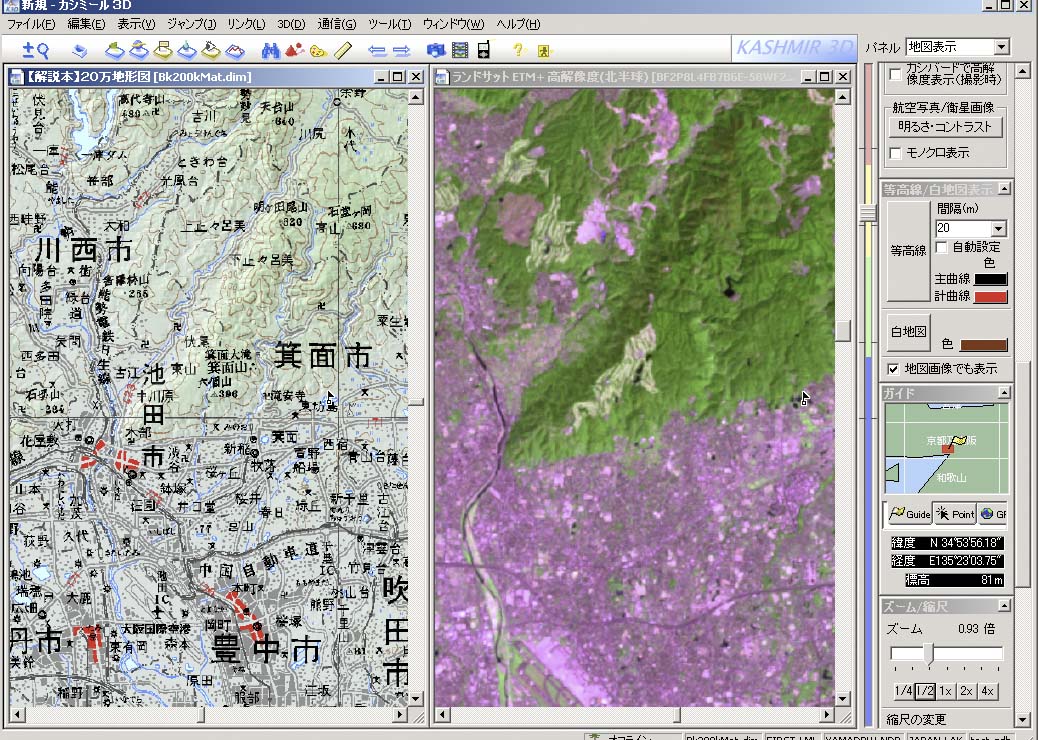Open the binoculars search tool
The width and height of the screenshot is (1038, 740).
click(270, 50)
